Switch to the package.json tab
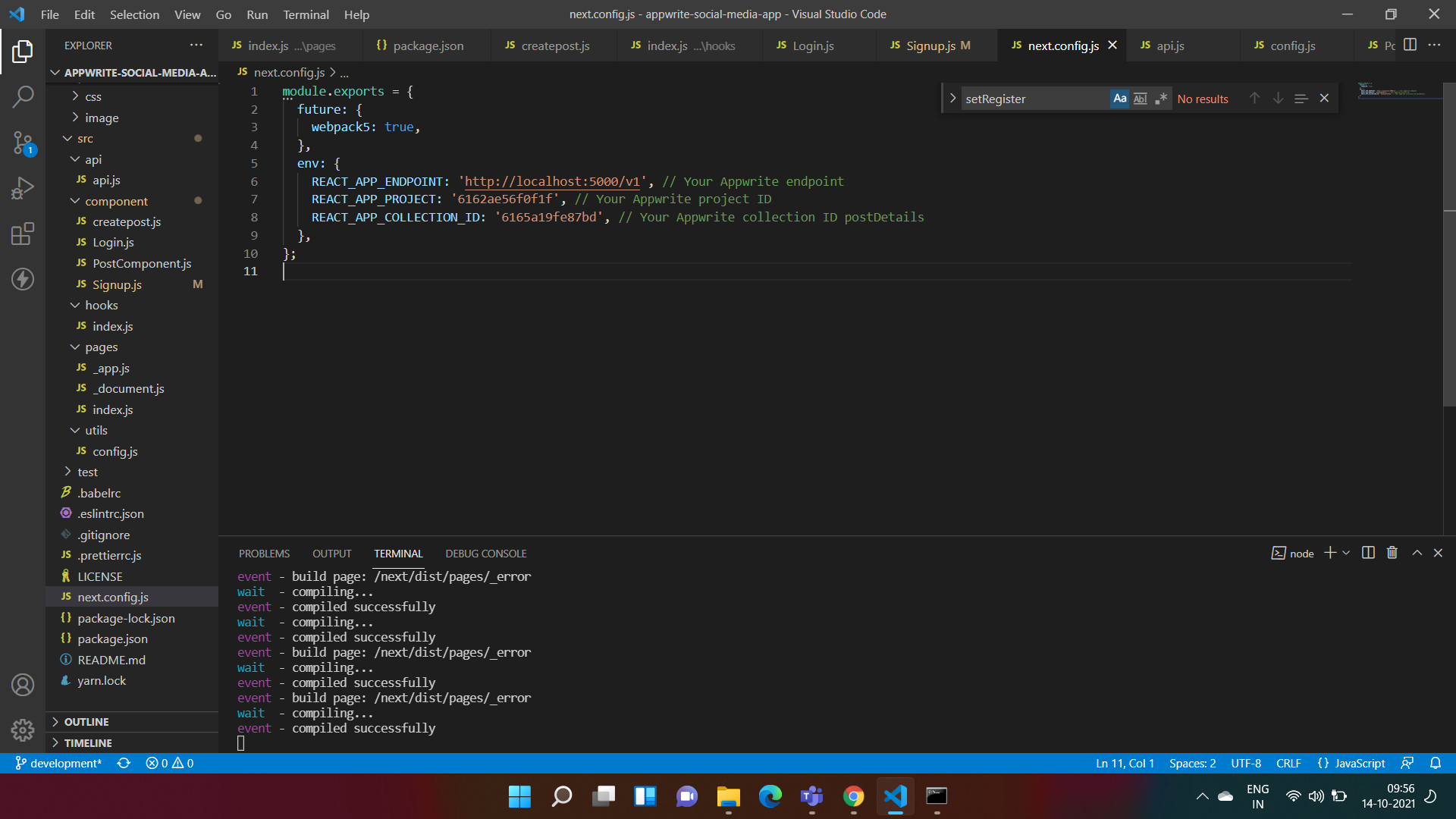1456x819 pixels. [426, 45]
